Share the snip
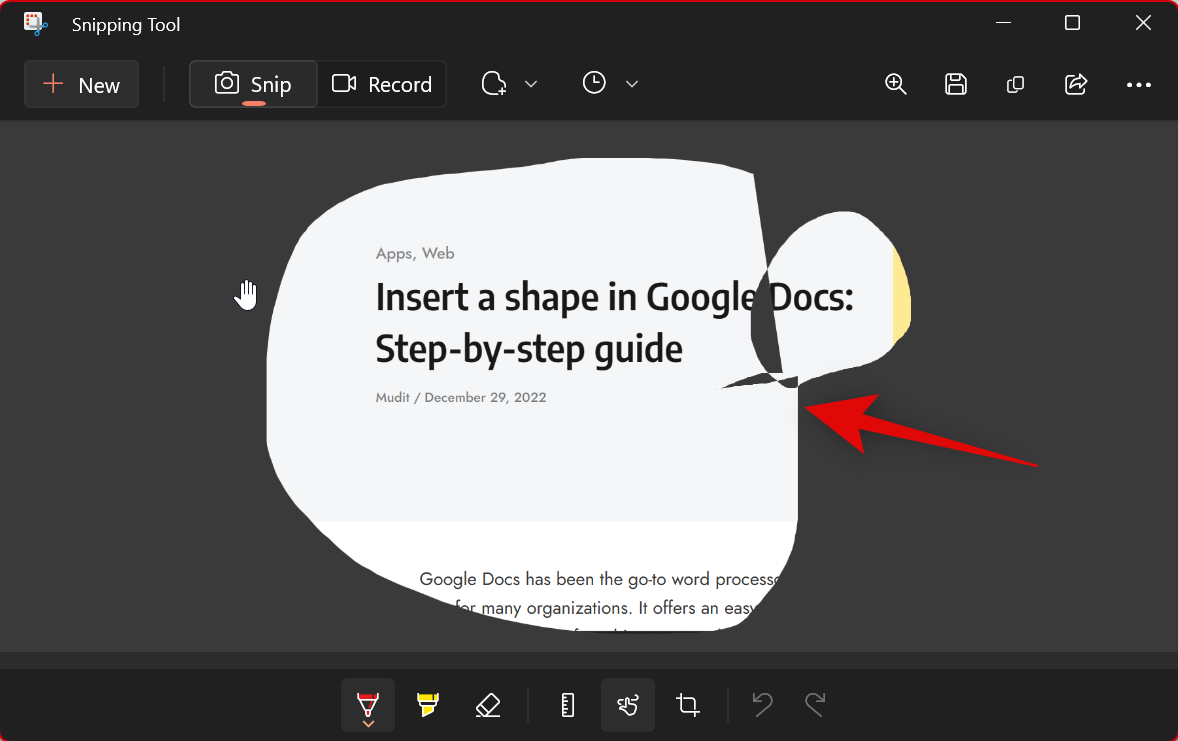The height and width of the screenshot is (741, 1178). [x=1076, y=85]
